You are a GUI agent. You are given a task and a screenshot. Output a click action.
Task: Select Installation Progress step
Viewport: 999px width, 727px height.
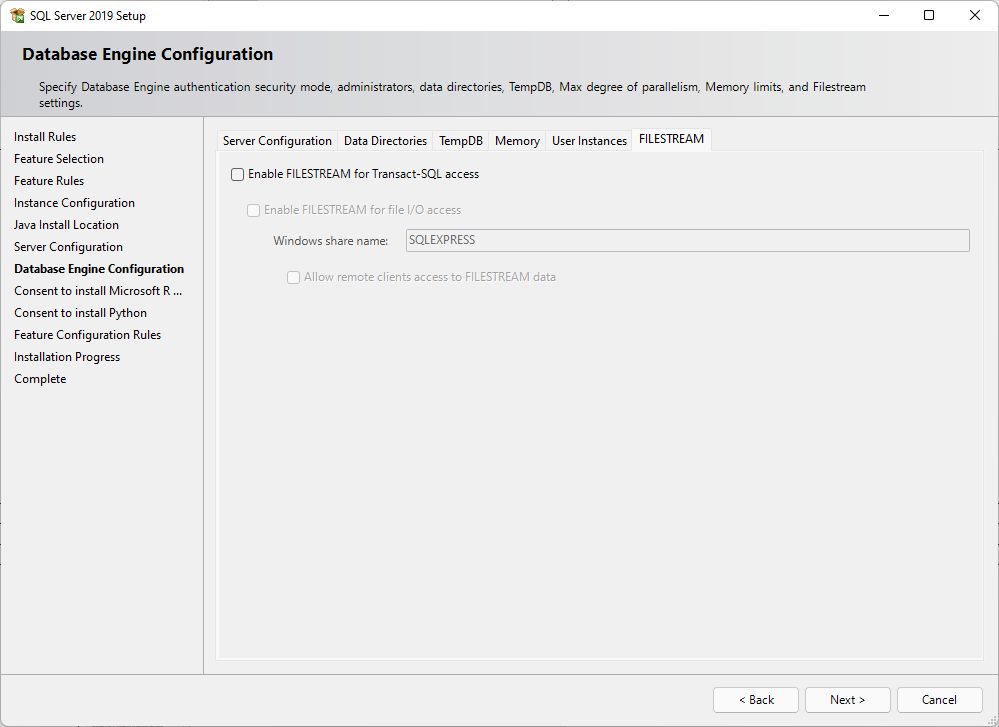(67, 357)
